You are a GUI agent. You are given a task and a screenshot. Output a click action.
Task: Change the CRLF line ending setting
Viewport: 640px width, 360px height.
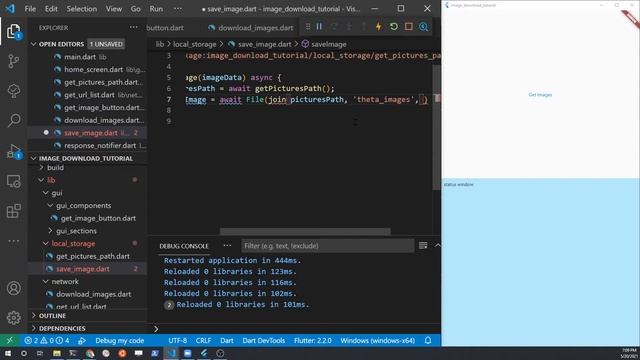(203, 340)
